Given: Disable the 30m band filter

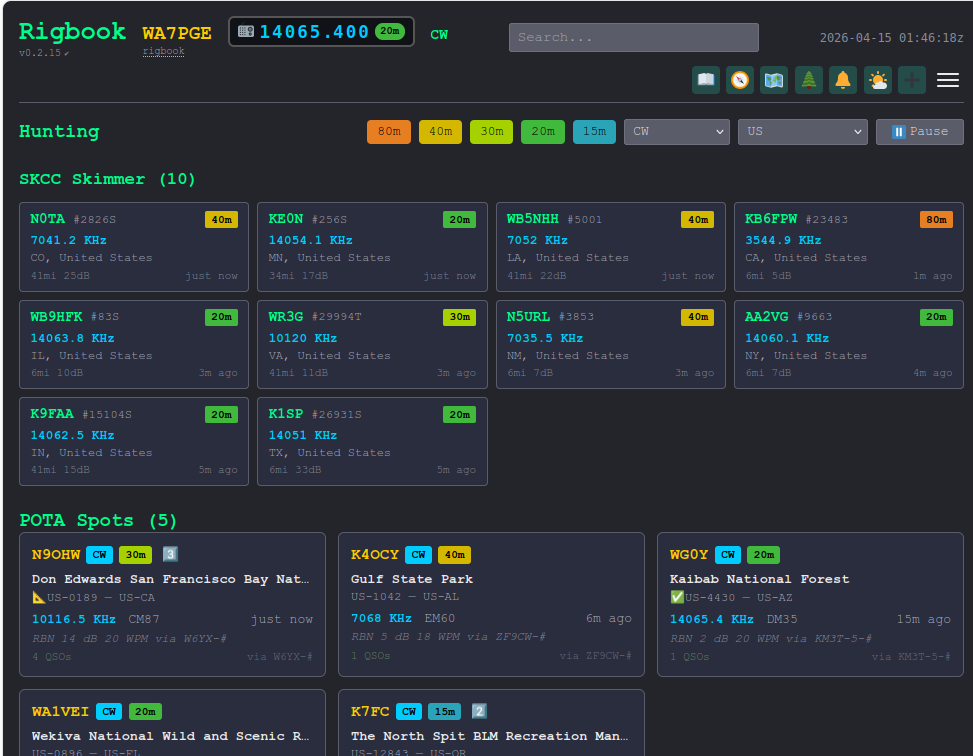Looking at the screenshot, I should [x=491, y=131].
